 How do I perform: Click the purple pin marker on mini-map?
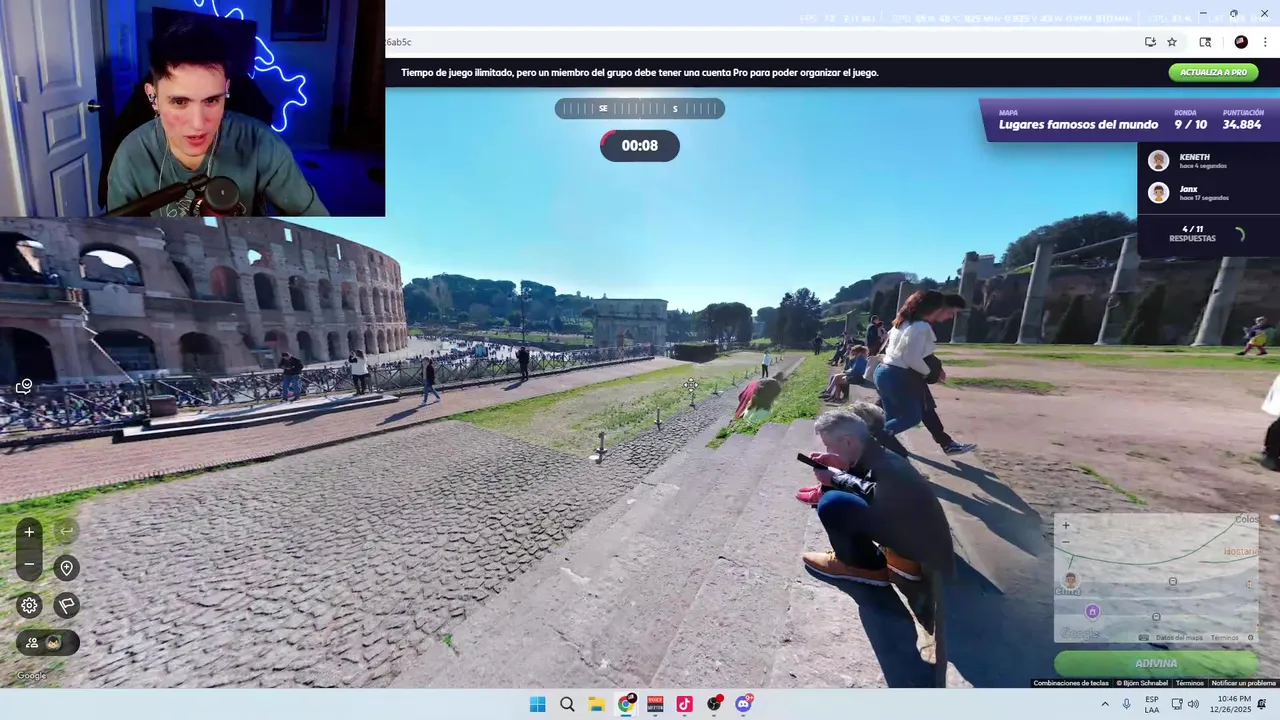[x=1092, y=611]
